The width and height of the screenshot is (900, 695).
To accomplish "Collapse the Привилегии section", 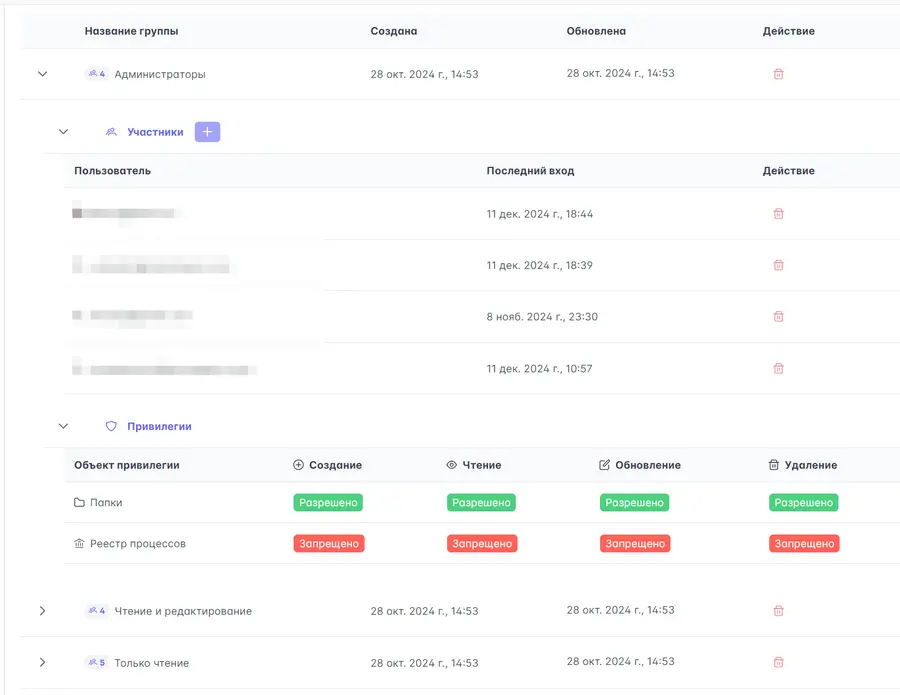I will [64, 426].
